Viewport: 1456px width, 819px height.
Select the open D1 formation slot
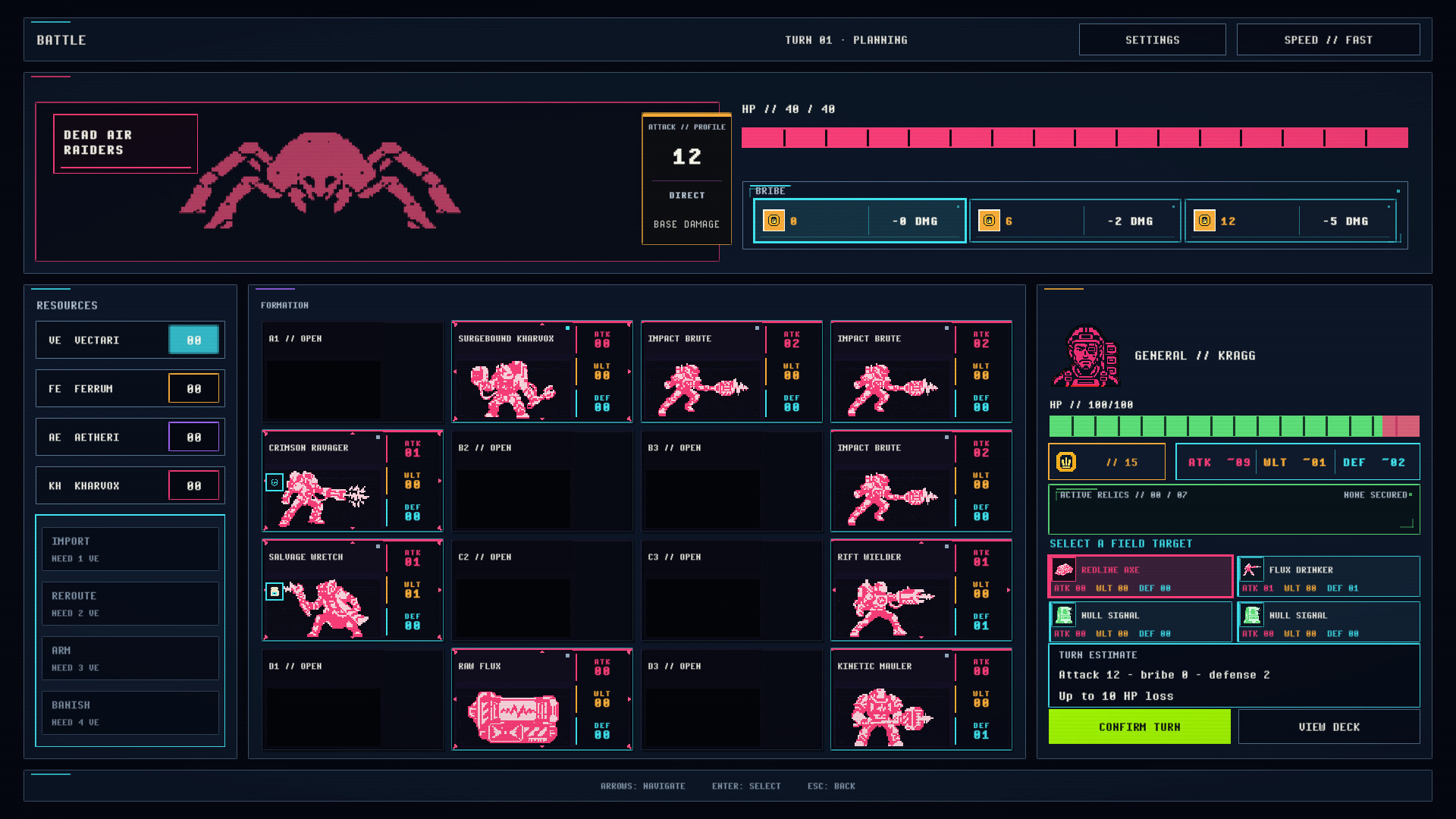click(353, 699)
